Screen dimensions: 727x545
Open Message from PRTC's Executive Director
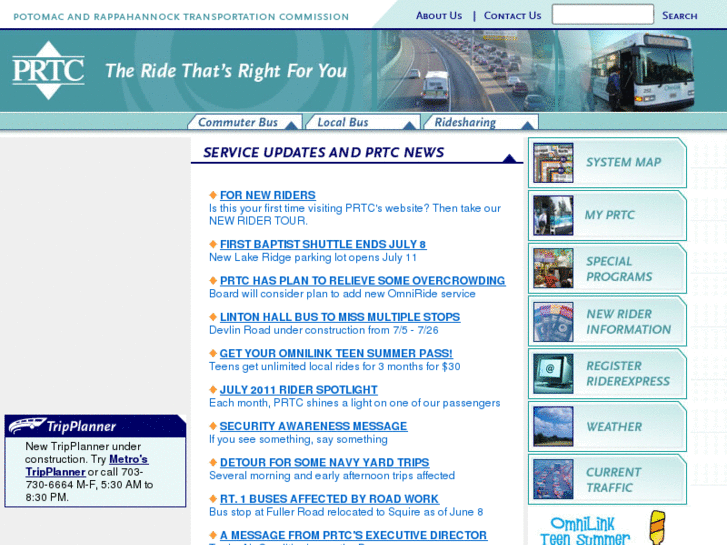353,535
